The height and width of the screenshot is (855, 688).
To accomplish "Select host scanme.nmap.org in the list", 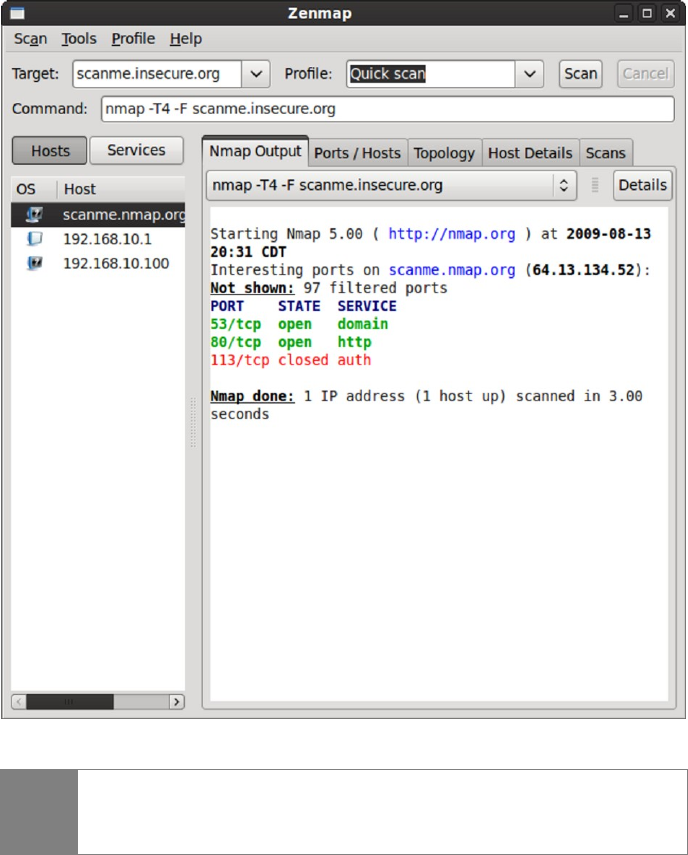I will 98,215.
